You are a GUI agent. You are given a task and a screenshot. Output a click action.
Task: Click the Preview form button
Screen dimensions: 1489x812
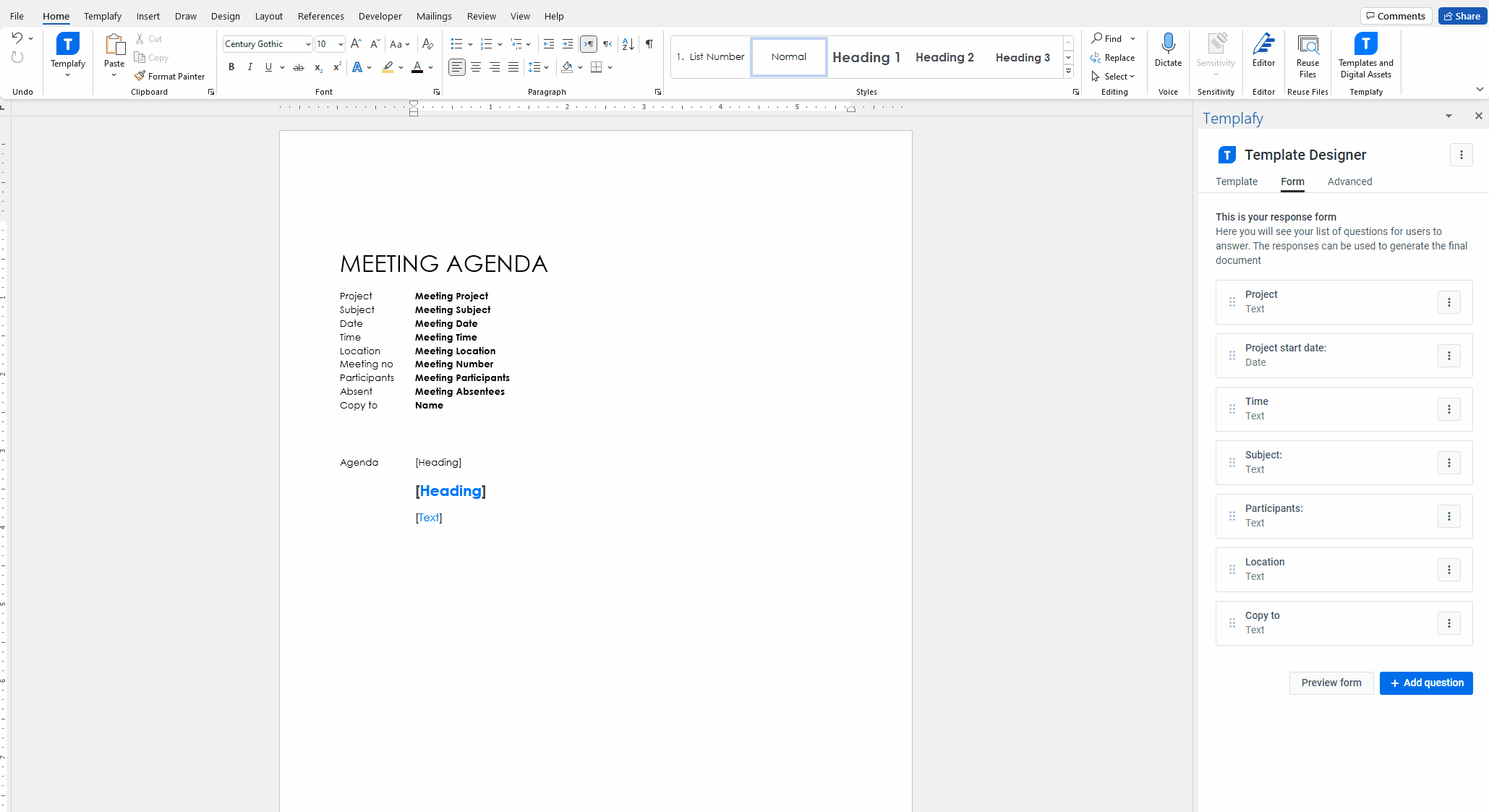tap(1331, 683)
